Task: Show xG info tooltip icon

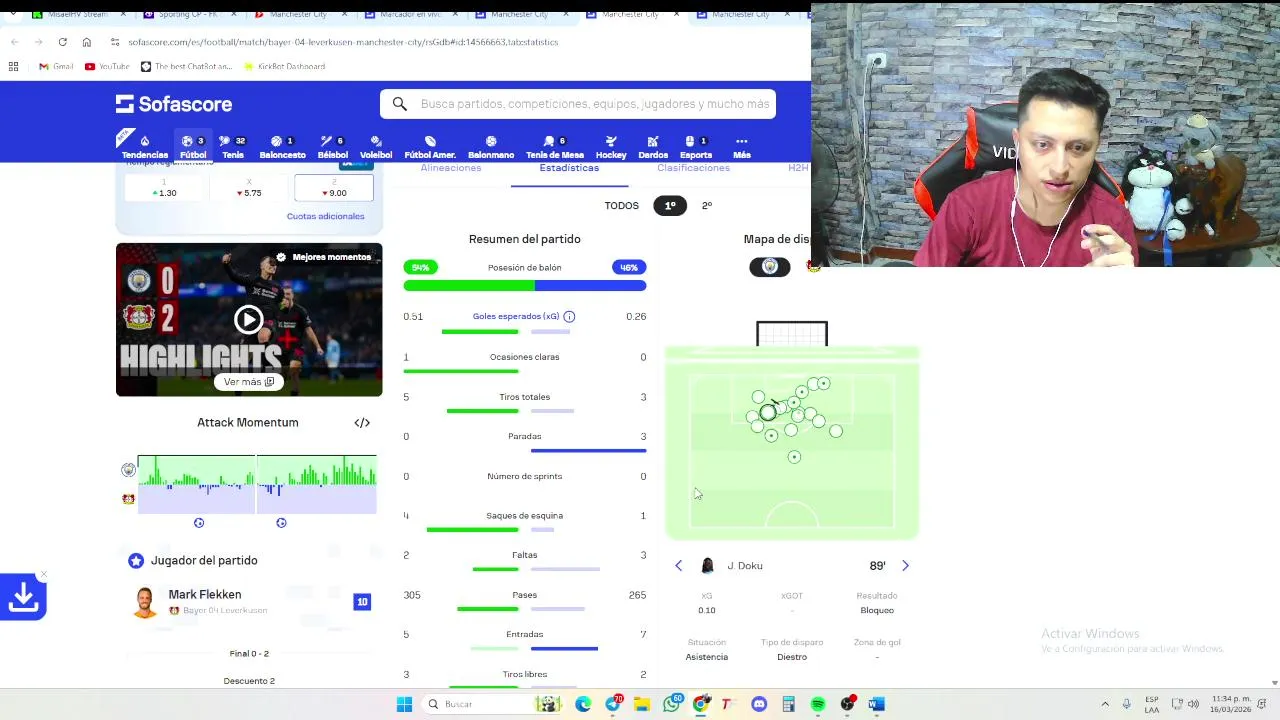Action: coord(569,316)
